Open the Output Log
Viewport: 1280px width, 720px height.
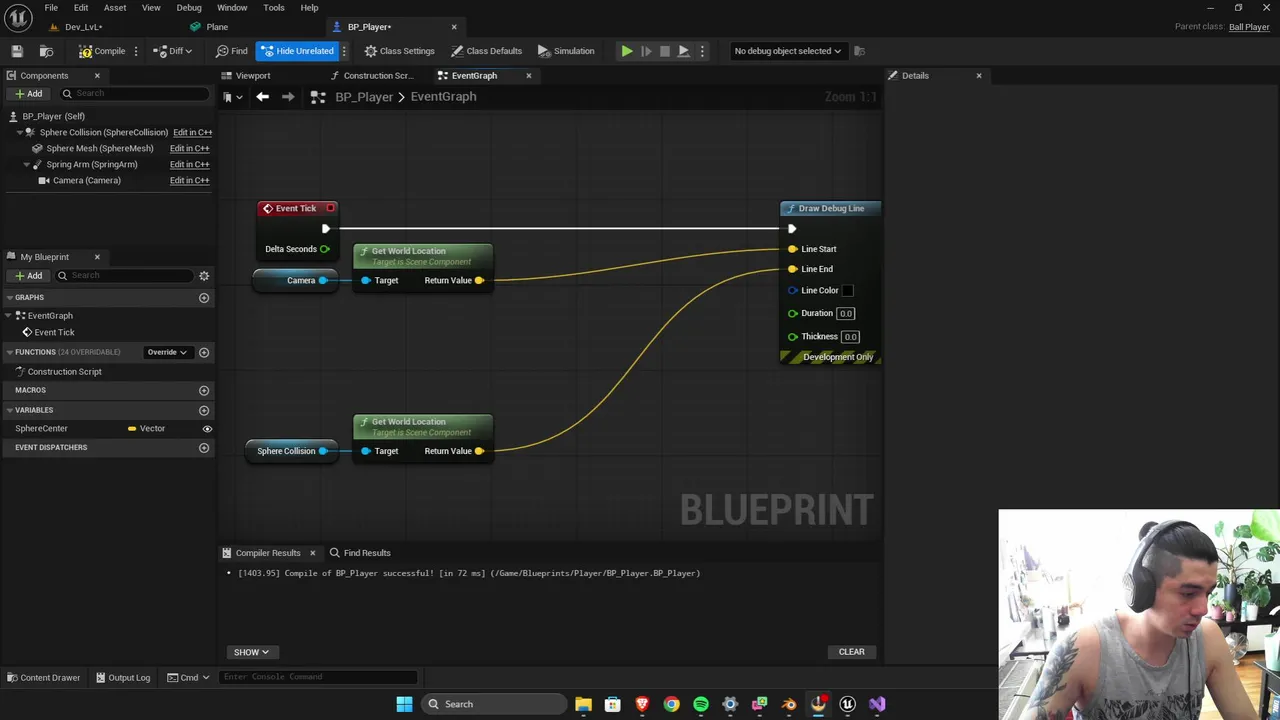click(x=122, y=678)
